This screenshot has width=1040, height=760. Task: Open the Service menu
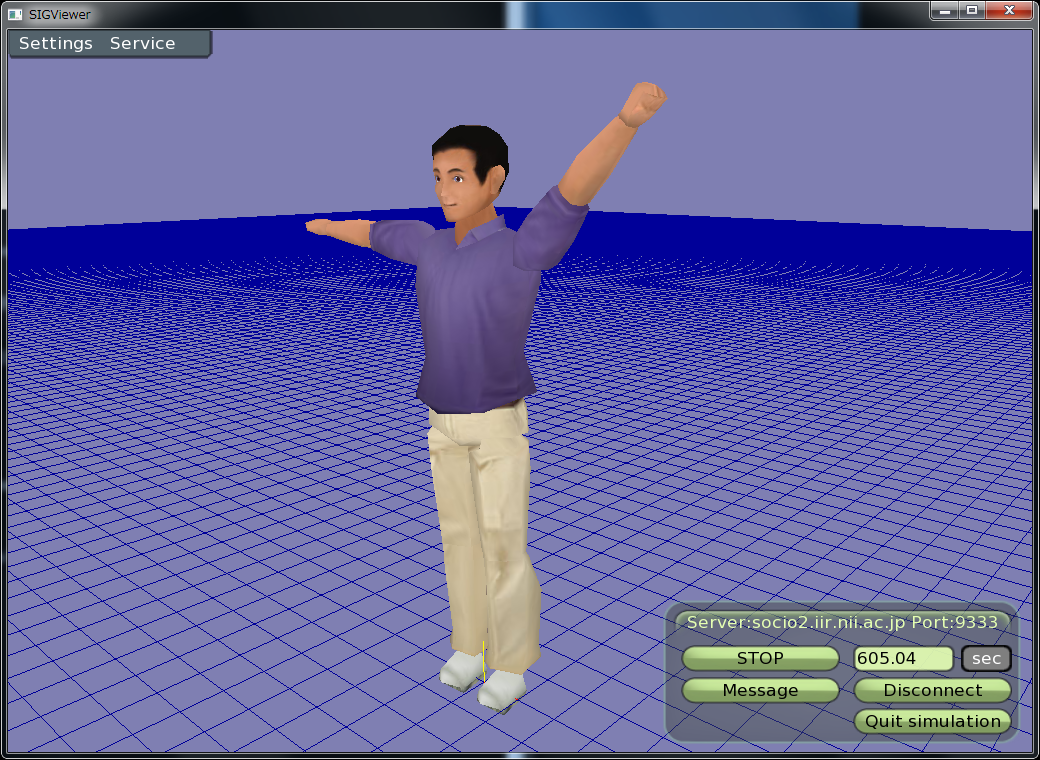pyautogui.click(x=142, y=44)
